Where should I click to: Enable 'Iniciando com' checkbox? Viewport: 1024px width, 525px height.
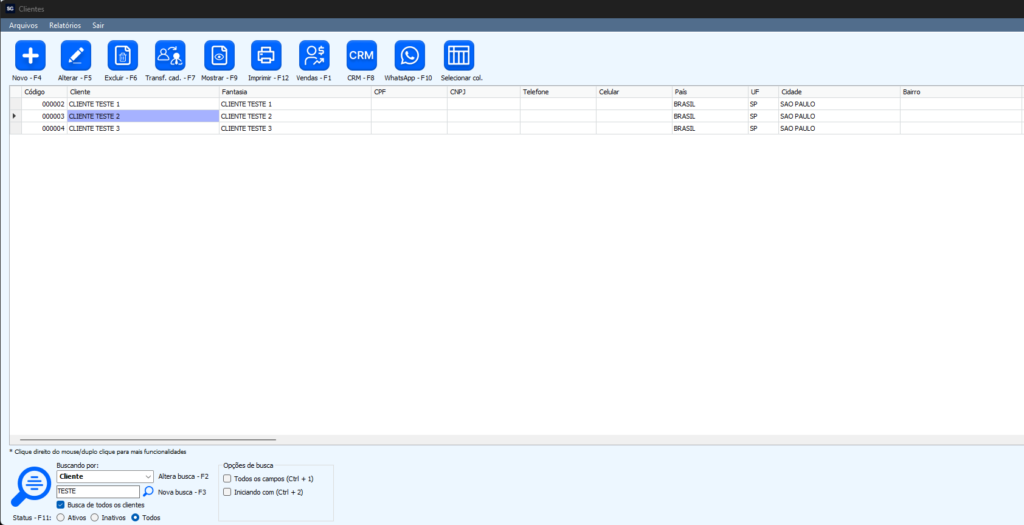point(227,492)
